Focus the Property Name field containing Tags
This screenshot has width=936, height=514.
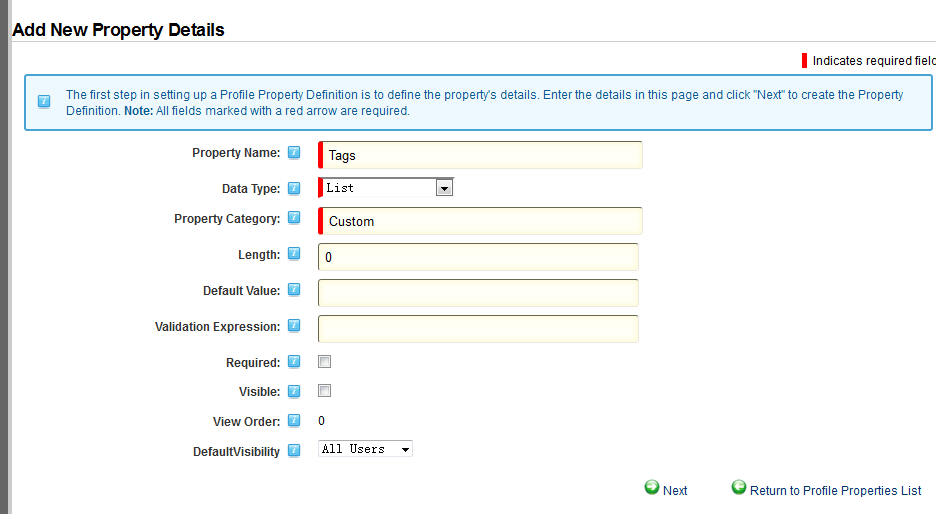coord(481,155)
